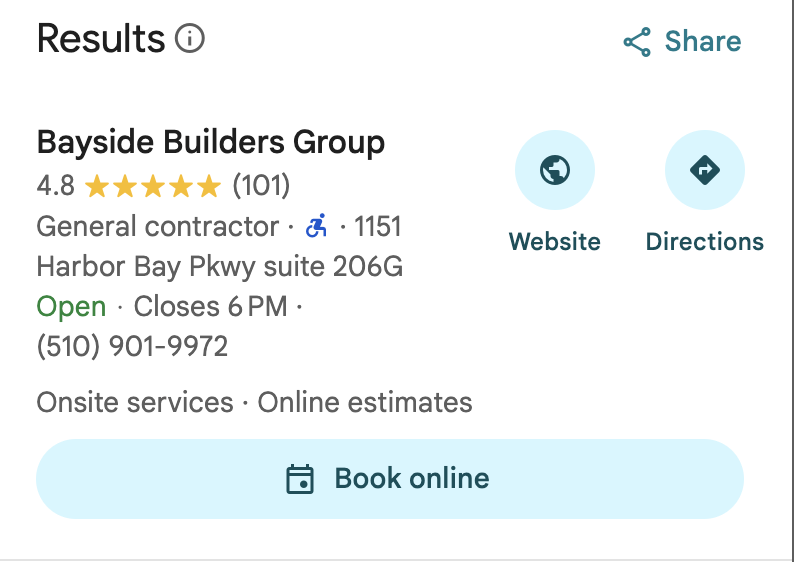Click the Online estimates attribute
Screen dimensions: 794x562
(x=365, y=403)
